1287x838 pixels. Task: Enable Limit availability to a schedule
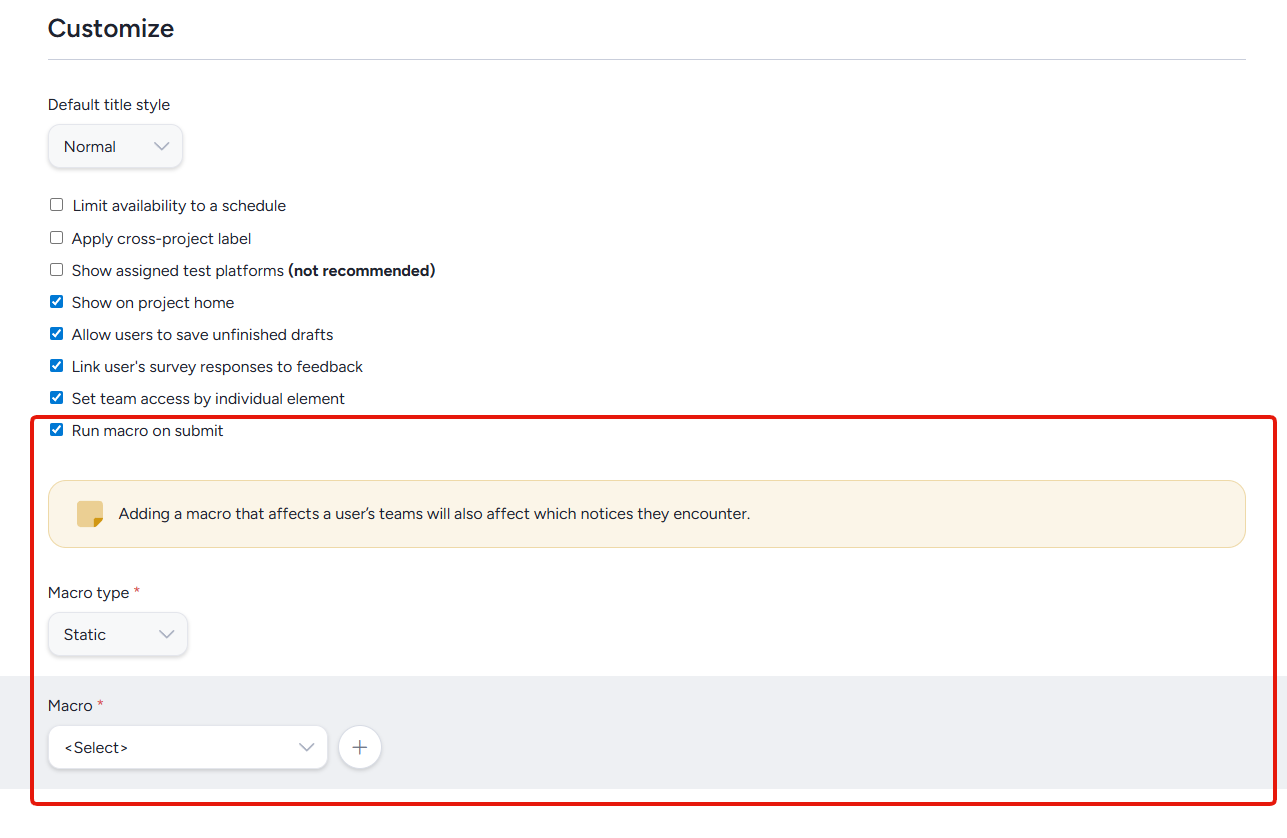57,205
